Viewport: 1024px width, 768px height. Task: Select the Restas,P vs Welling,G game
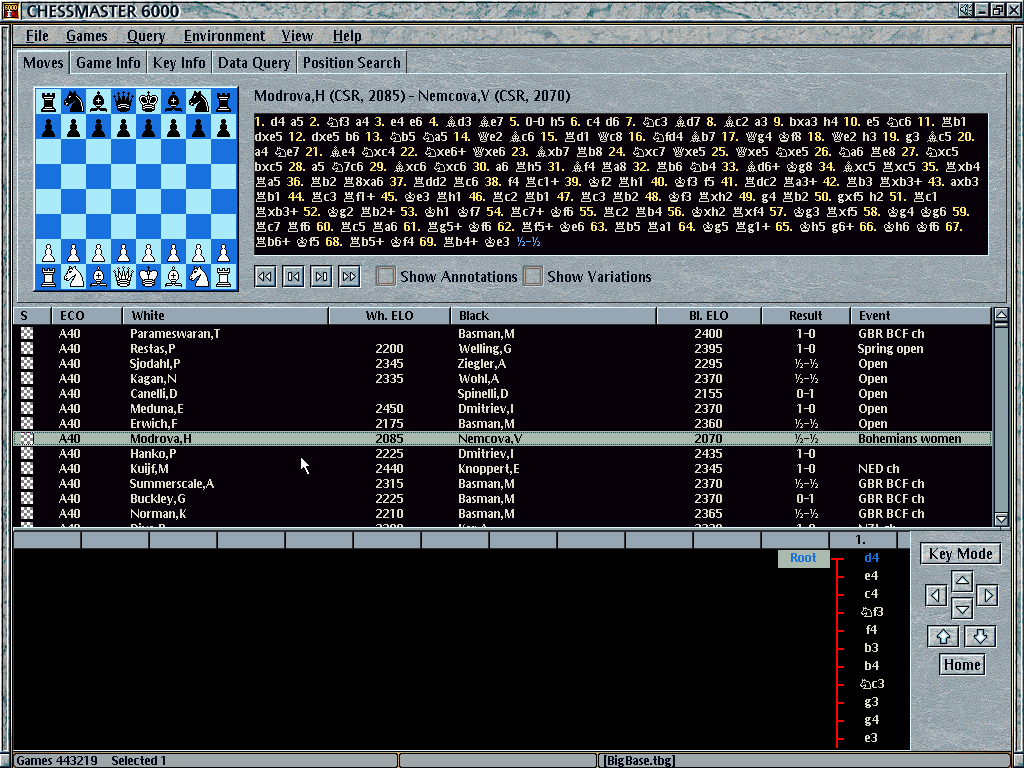point(502,349)
